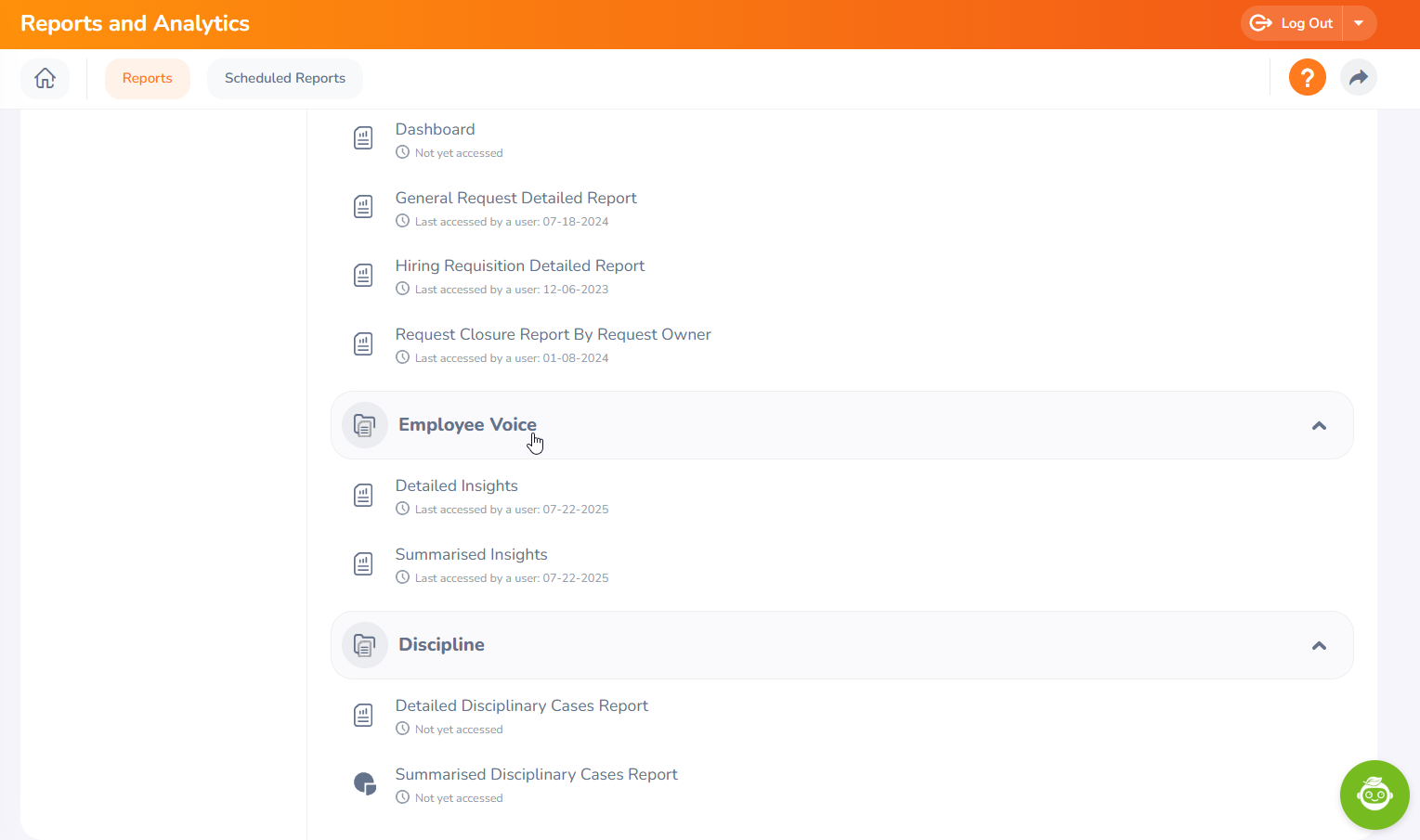Open General Request Detailed Report
This screenshot has width=1420, height=840.
click(515, 198)
